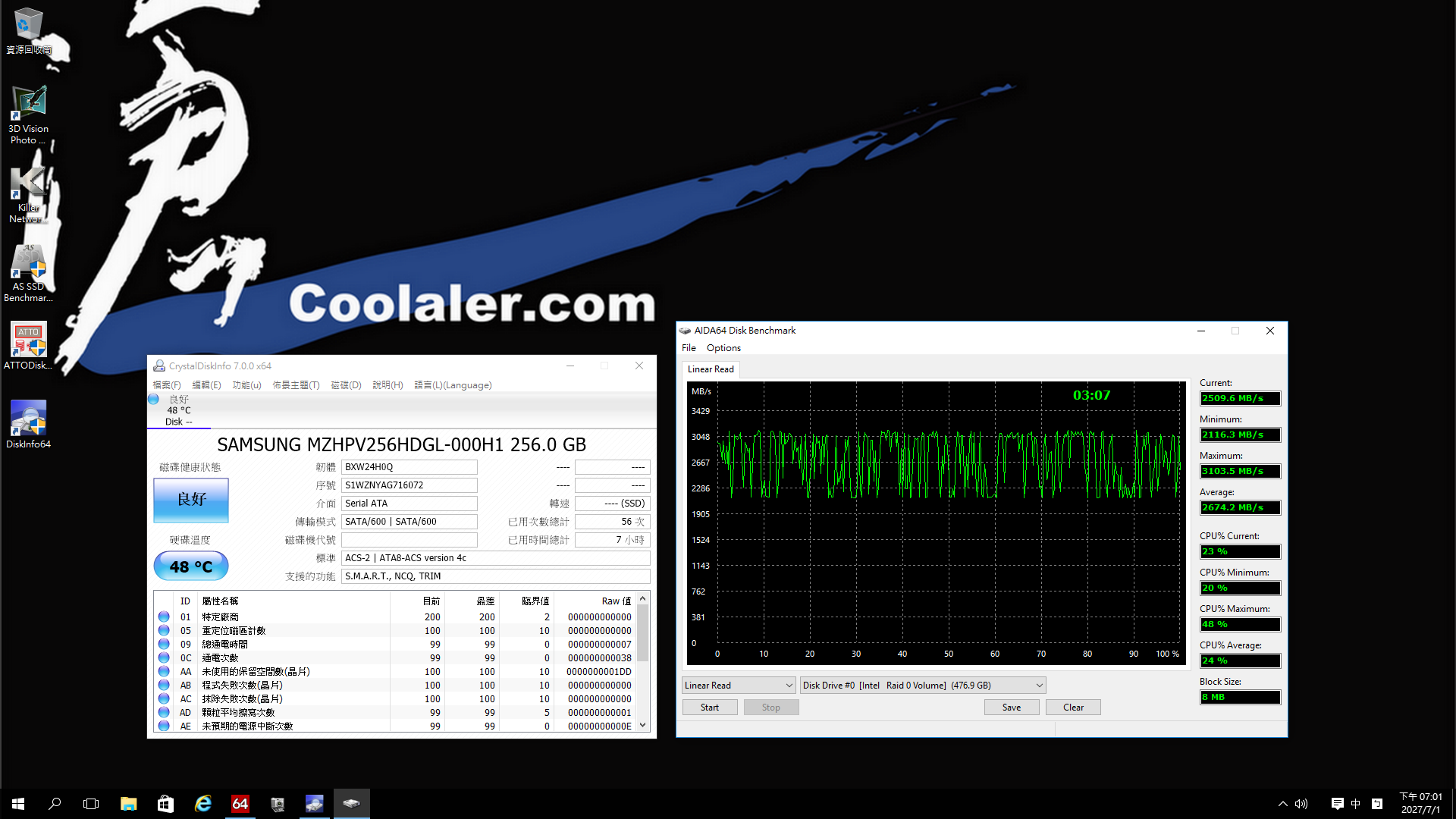The width and height of the screenshot is (1456, 819).
Task: Select the 抹除失敗次數(晶片) attribute row
Action: 394,699
